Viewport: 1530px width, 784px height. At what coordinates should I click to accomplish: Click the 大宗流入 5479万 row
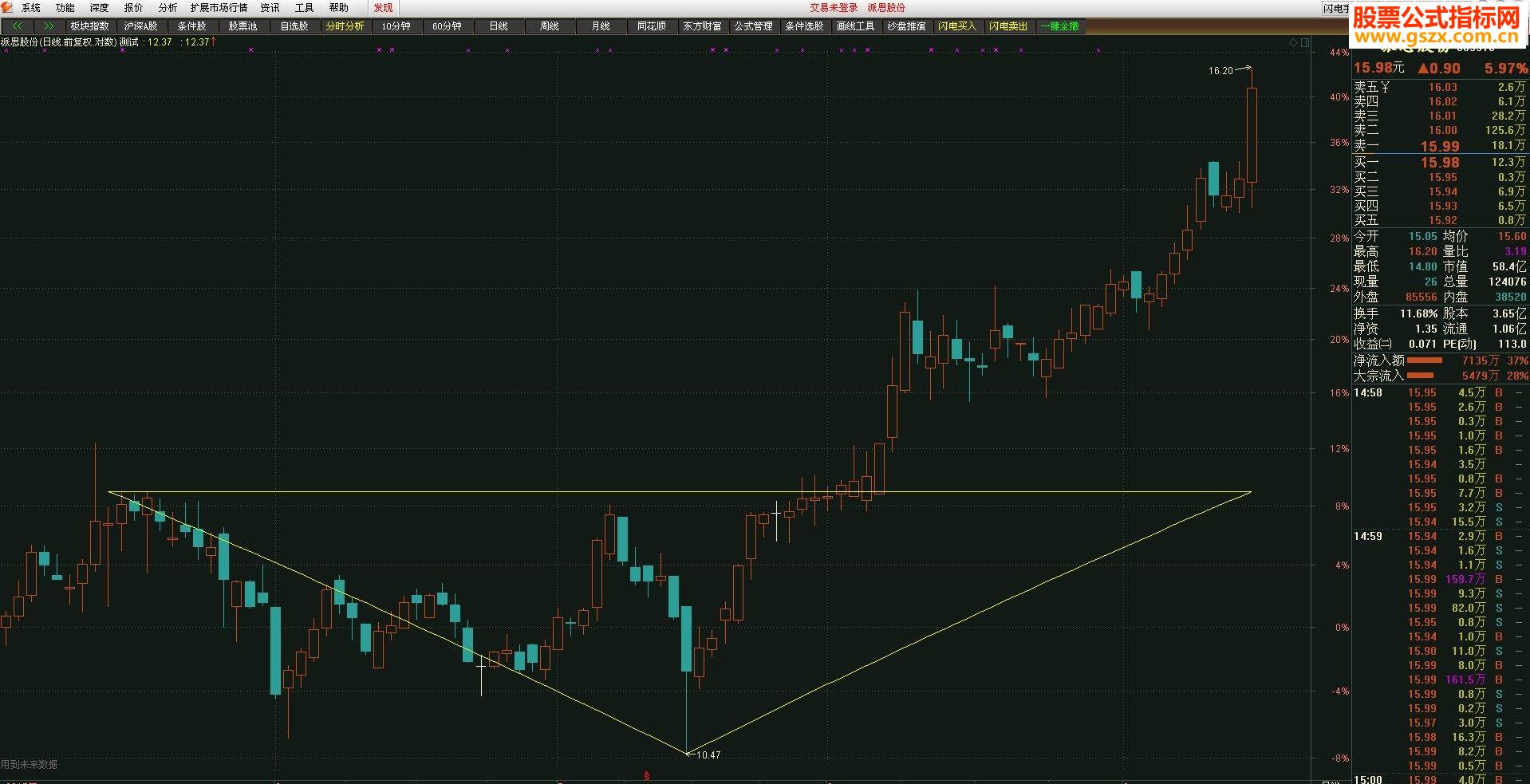pyautogui.click(x=1440, y=376)
